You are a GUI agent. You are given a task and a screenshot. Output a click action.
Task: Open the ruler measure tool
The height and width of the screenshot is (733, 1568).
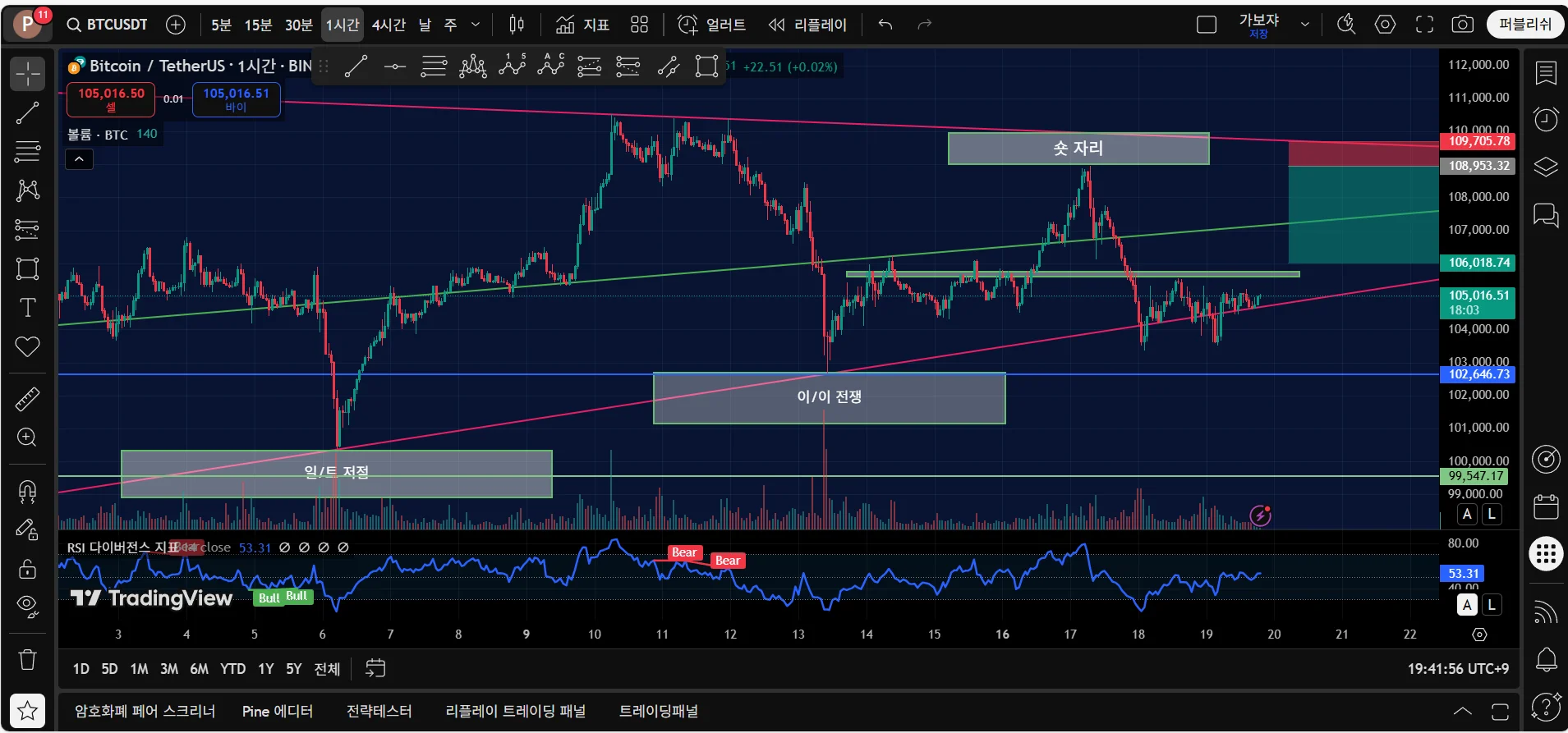pos(28,399)
